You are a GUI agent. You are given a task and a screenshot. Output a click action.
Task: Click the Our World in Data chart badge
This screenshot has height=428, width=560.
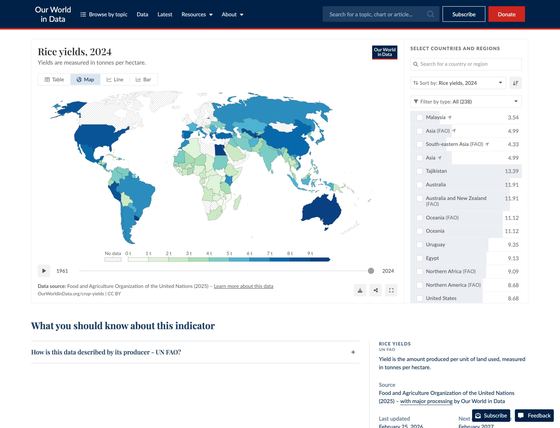(385, 52)
